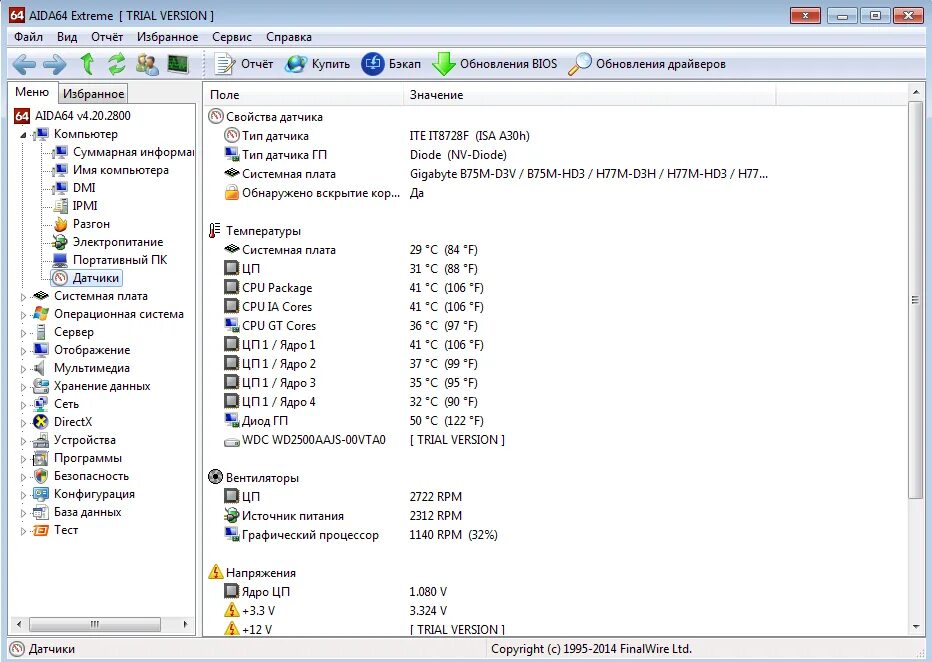Image resolution: width=932 pixels, height=662 pixels.
Task: Expand the Отображение tree branch
Action: (23, 351)
